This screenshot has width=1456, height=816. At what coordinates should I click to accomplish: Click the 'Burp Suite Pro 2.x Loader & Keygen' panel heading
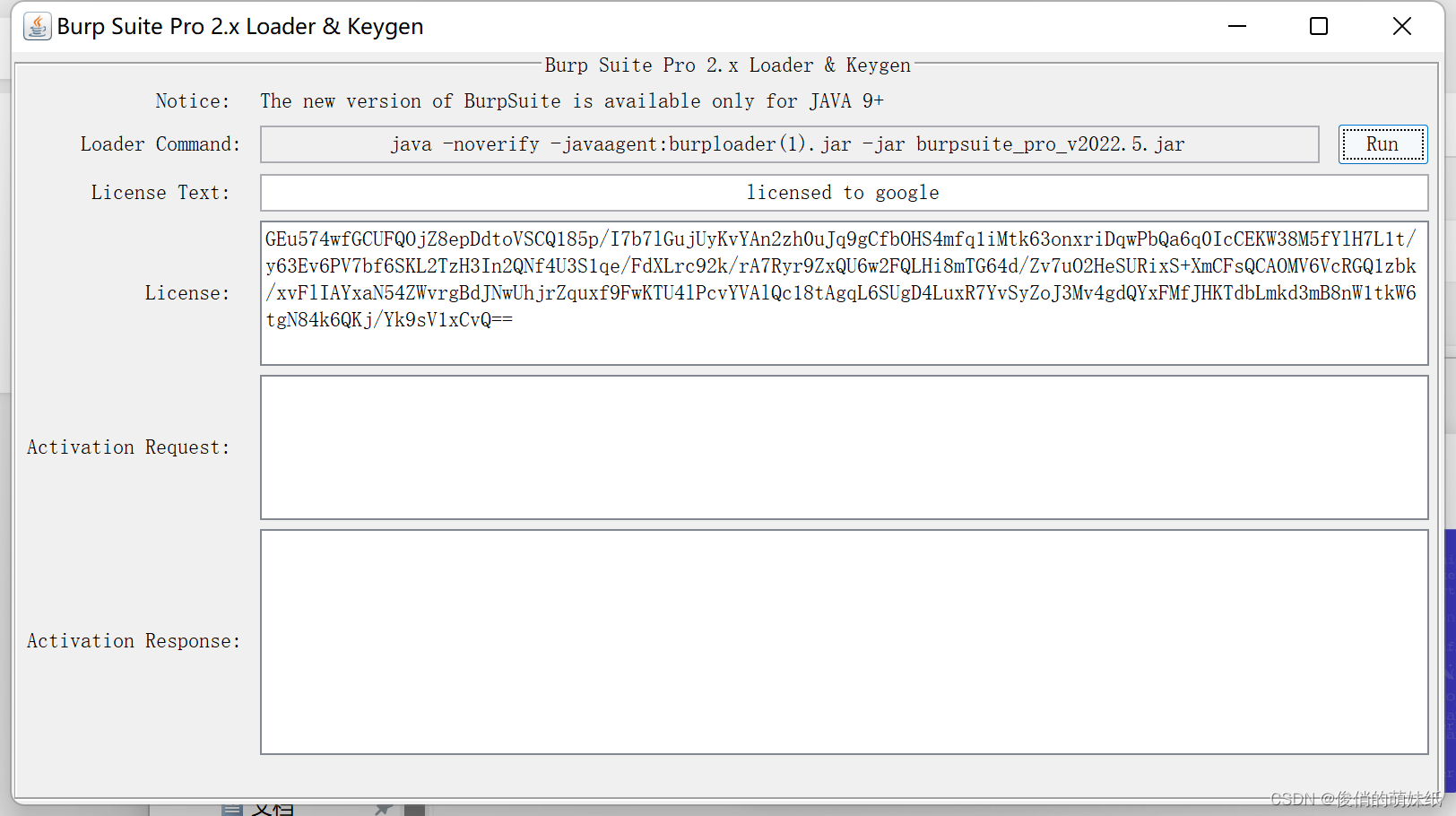pos(728,65)
